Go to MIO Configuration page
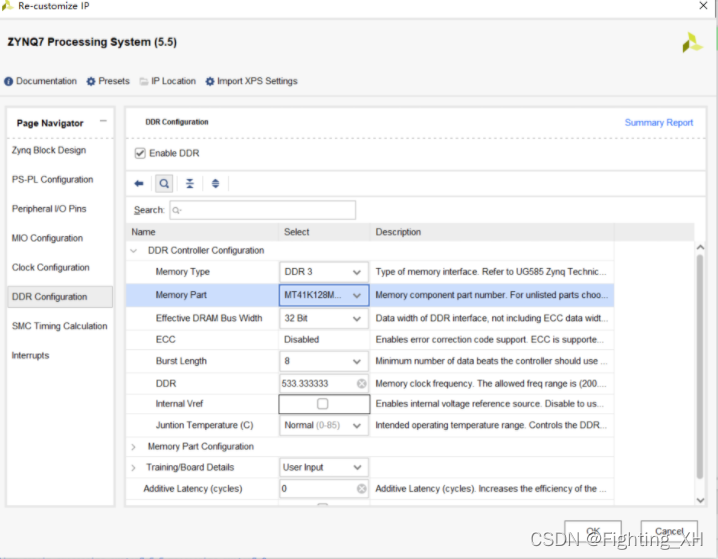The width and height of the screenshot is (718, 559). click(47, 238)
